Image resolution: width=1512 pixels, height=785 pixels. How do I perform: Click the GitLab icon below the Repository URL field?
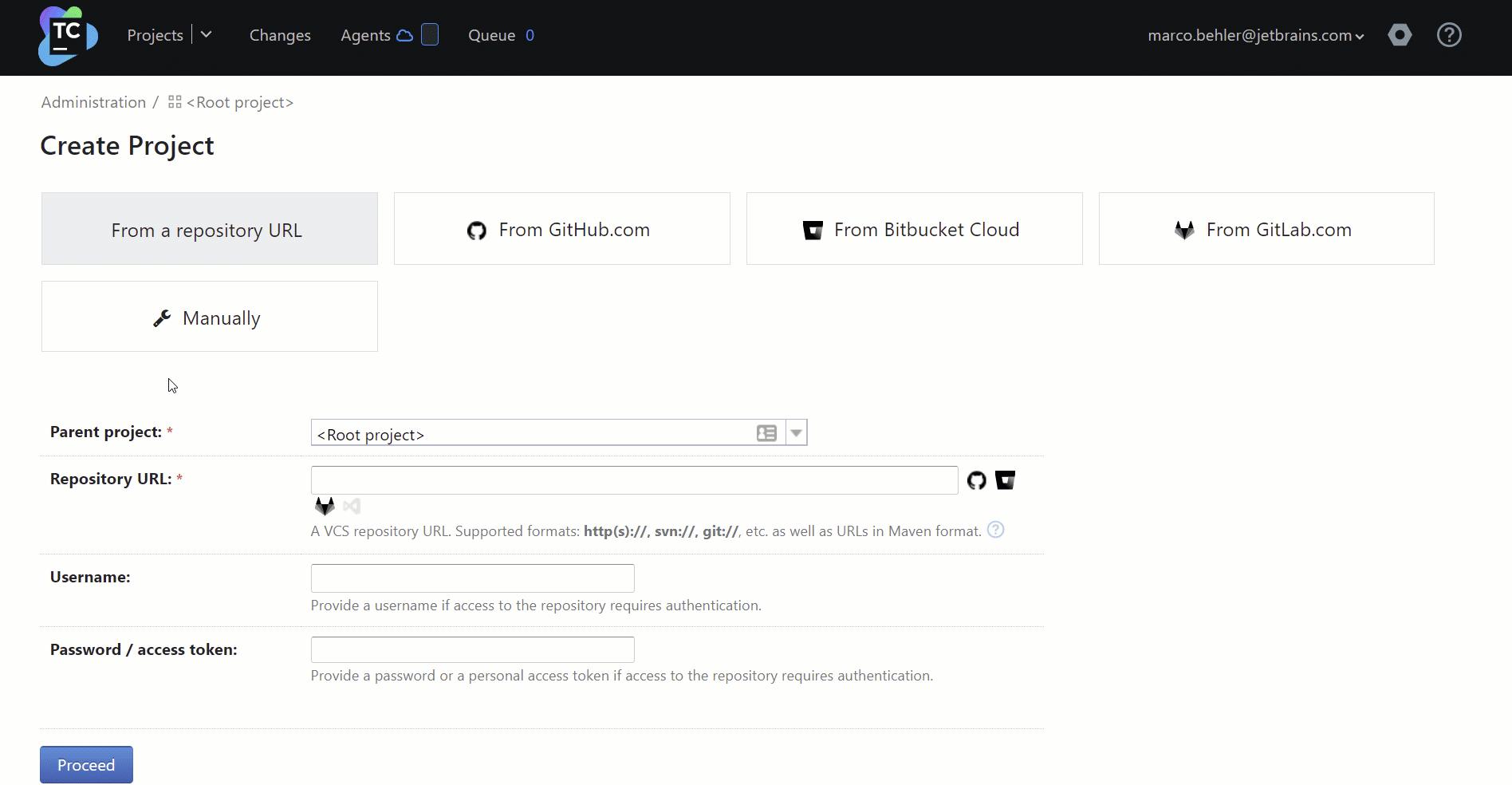(x=324, y=506)
